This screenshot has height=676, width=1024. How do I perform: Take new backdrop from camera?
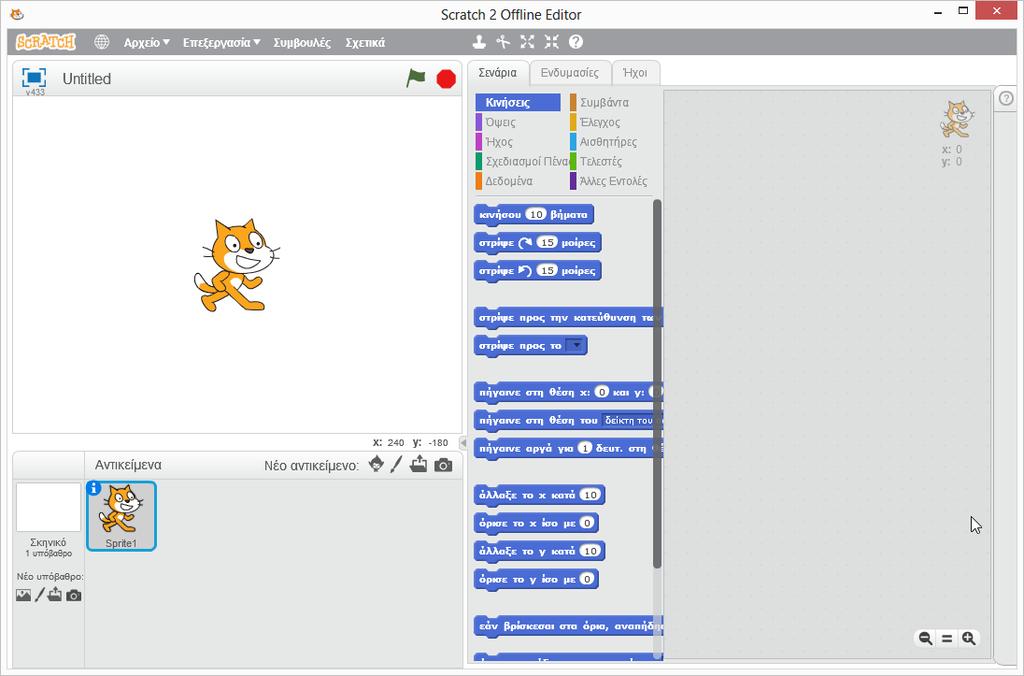[x=74, y=595]
